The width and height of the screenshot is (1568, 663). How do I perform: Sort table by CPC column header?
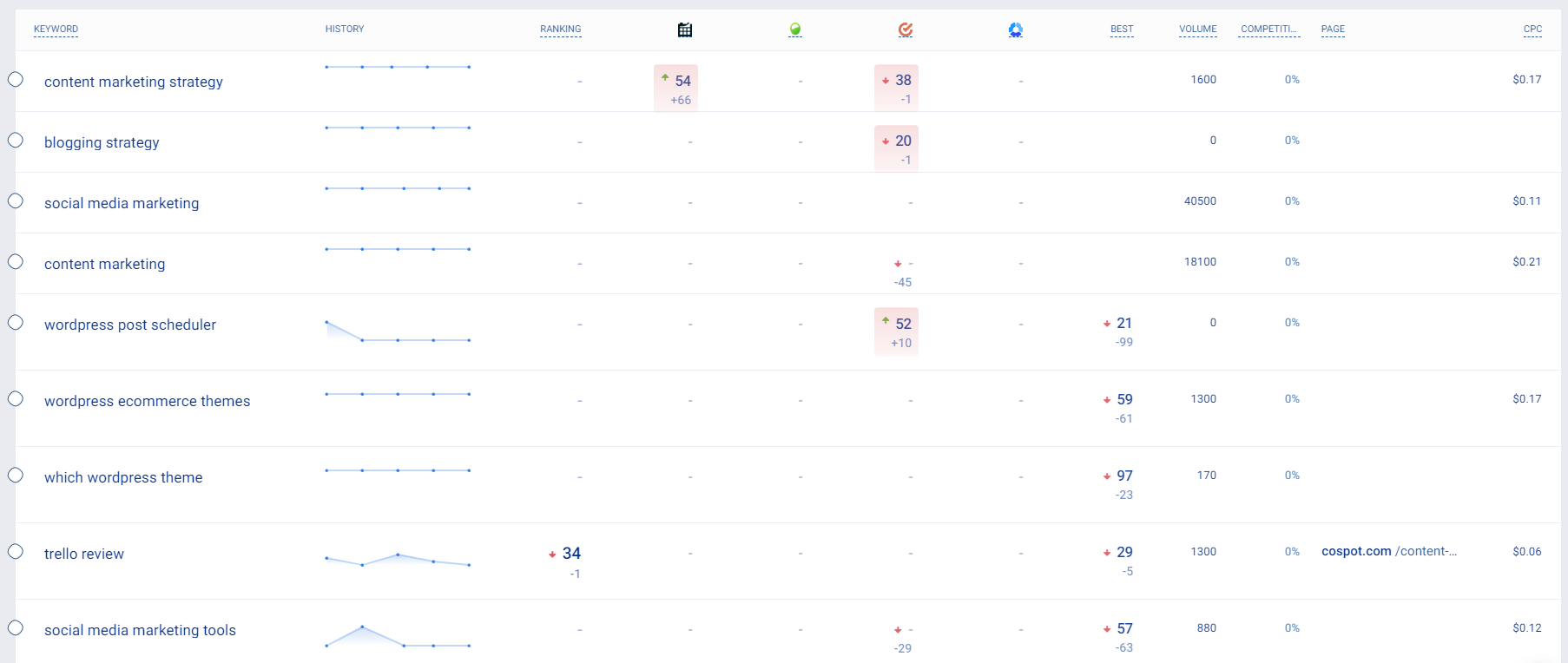(1532, 30)
